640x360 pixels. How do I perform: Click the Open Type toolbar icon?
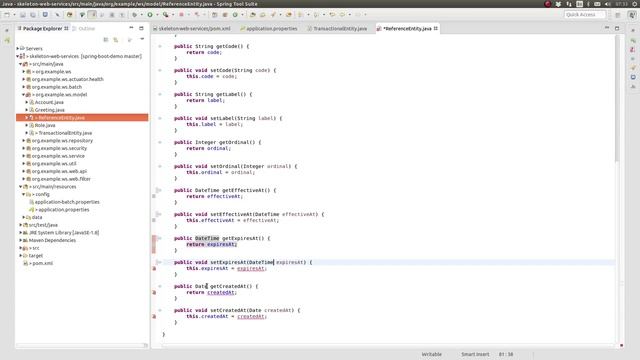253,15
